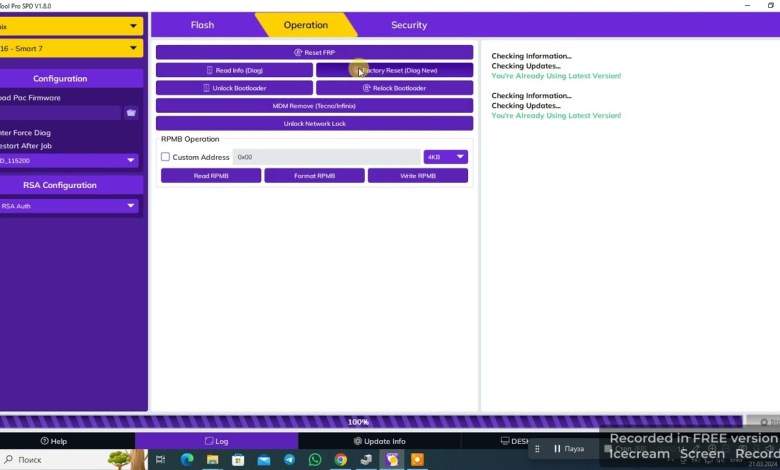
Task: Open the RSA Auth dropdown
Action: coord(68,206)
